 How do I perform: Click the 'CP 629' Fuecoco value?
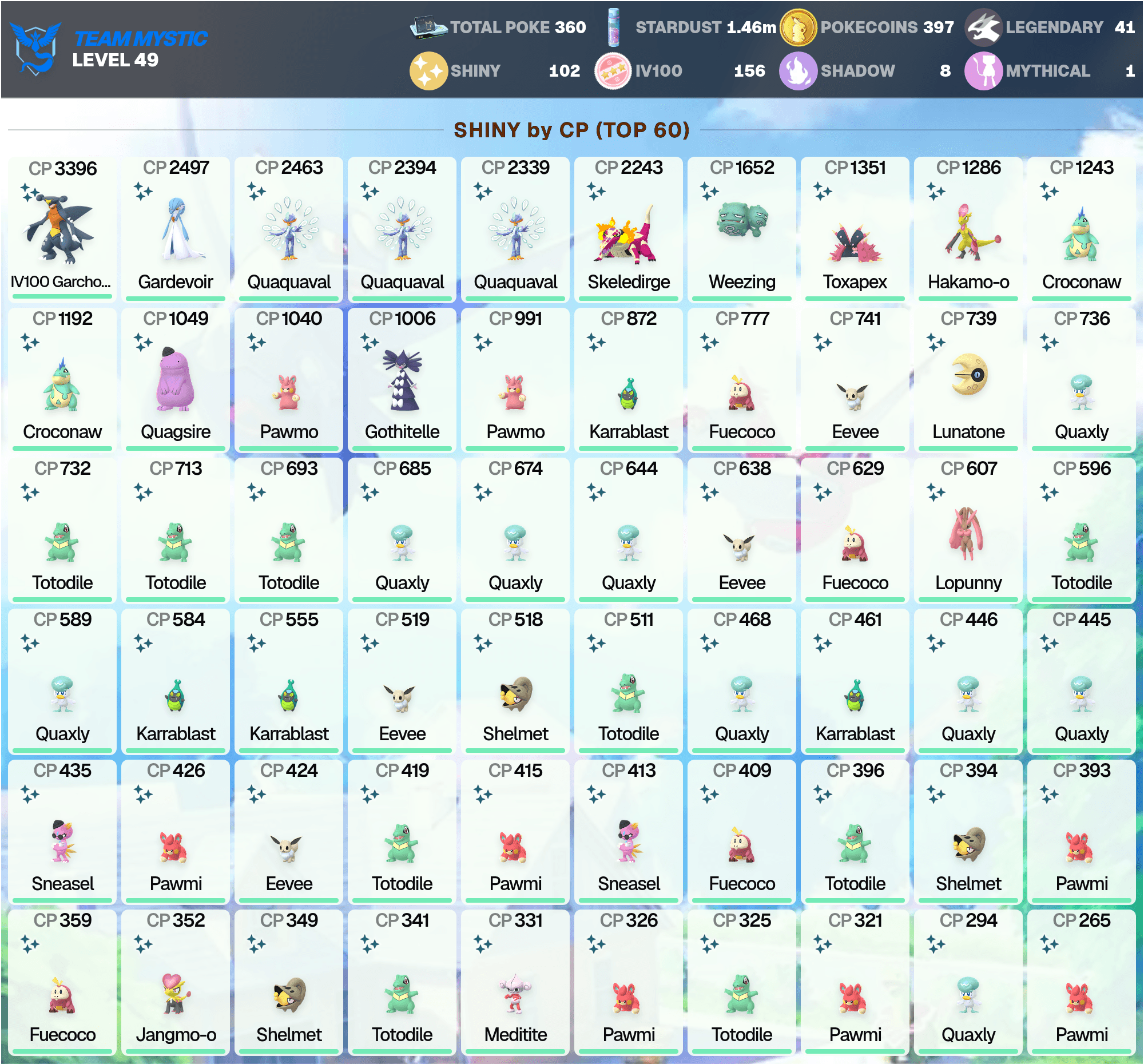pos(855,469)
